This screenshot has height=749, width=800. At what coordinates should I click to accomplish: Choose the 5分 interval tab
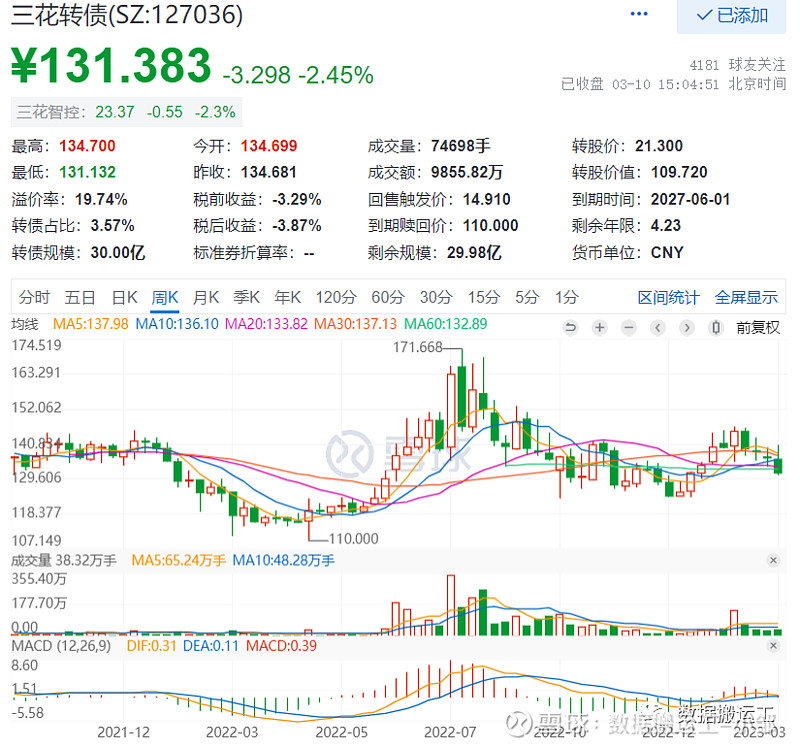[x=527, y=297]
